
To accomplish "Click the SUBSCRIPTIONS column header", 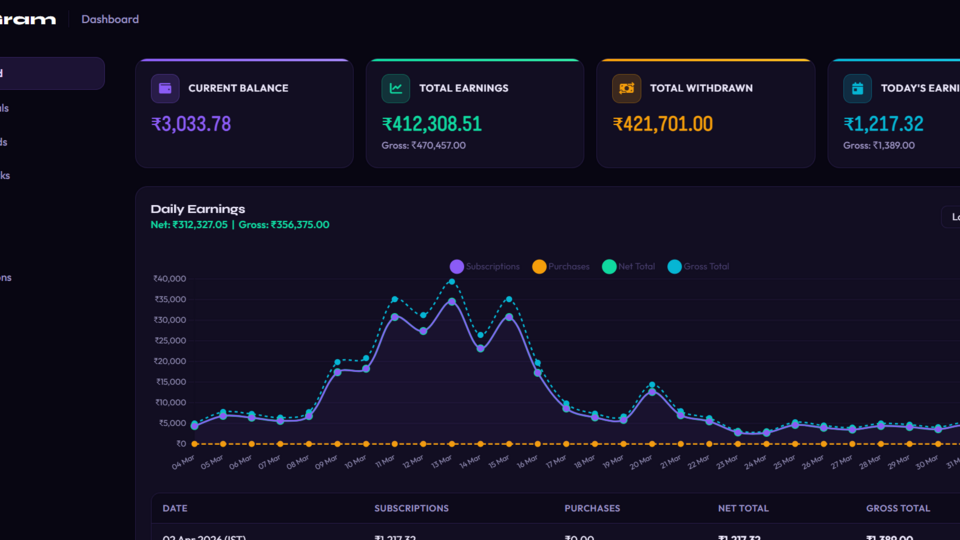I will coord(411,508).
